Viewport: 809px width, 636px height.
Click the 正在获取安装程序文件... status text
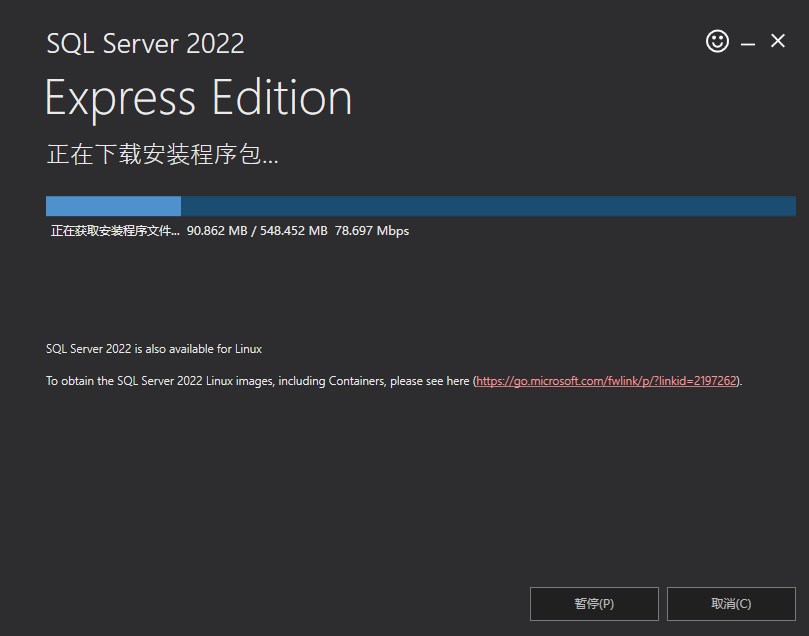115,231
